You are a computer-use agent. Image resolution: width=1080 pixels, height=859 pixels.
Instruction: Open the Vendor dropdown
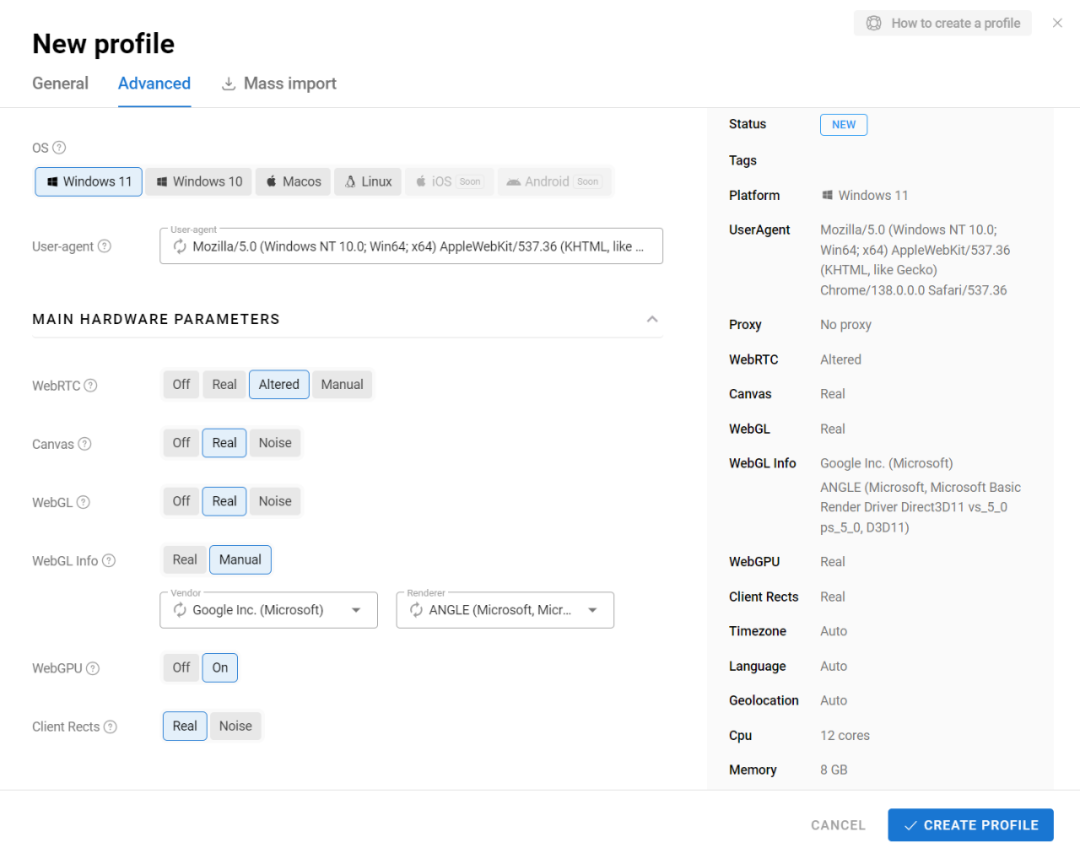pyautogui.click(x=356, y=610)
